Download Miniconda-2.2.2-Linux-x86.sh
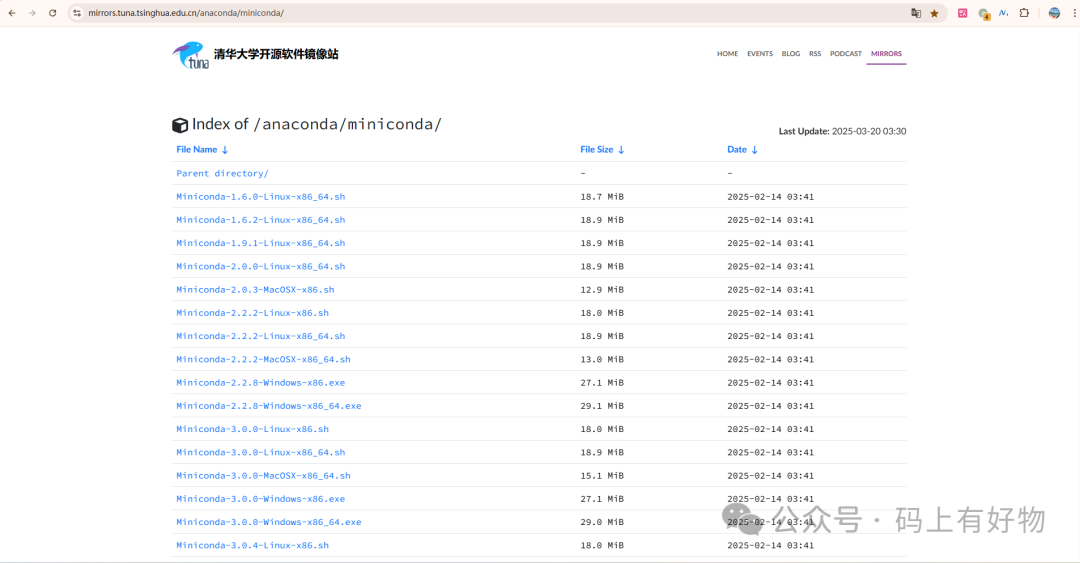 (x=252, y=313)
